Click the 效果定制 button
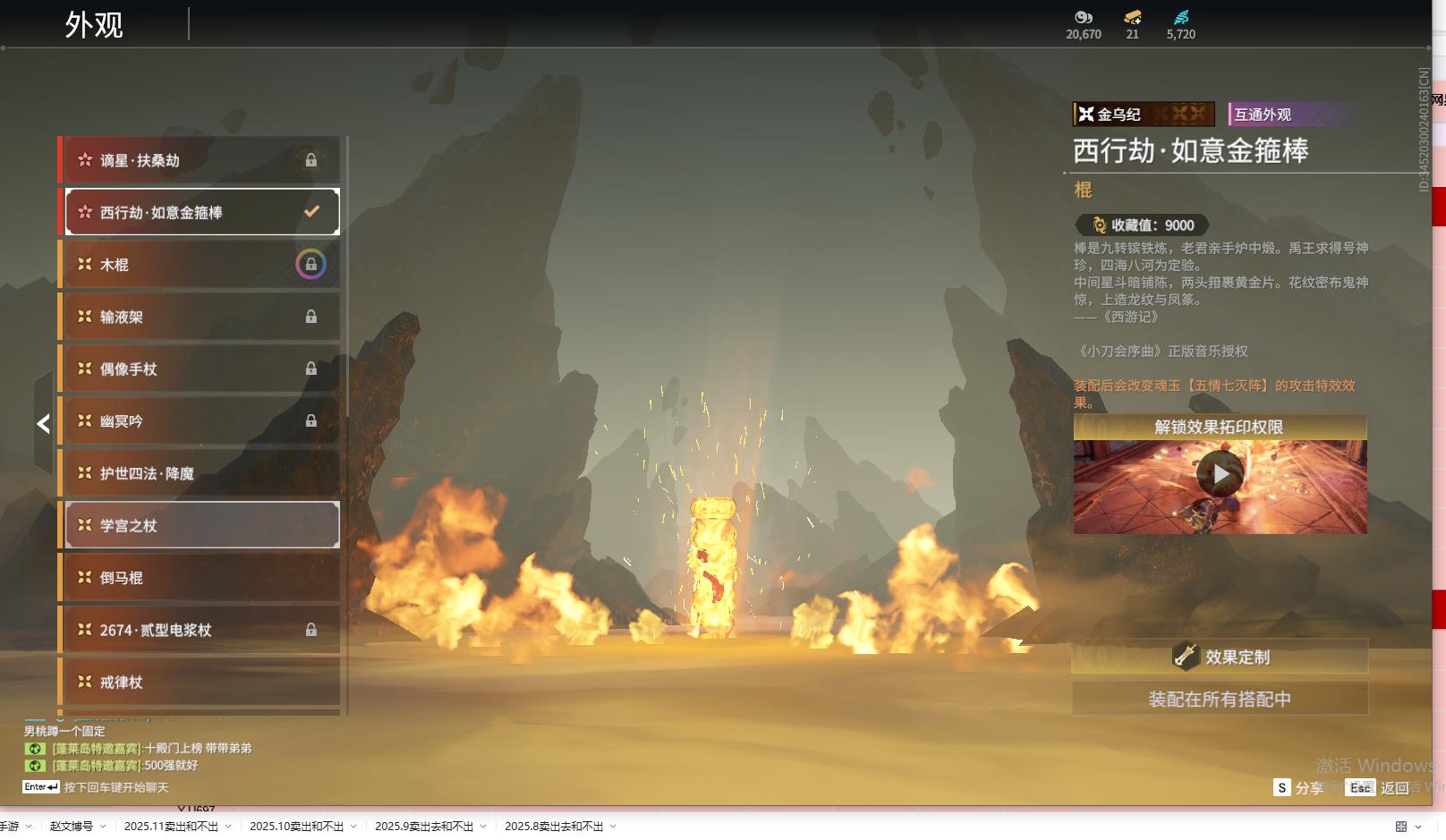Viewport: 1446px width, 840px height. point(1220,657)
